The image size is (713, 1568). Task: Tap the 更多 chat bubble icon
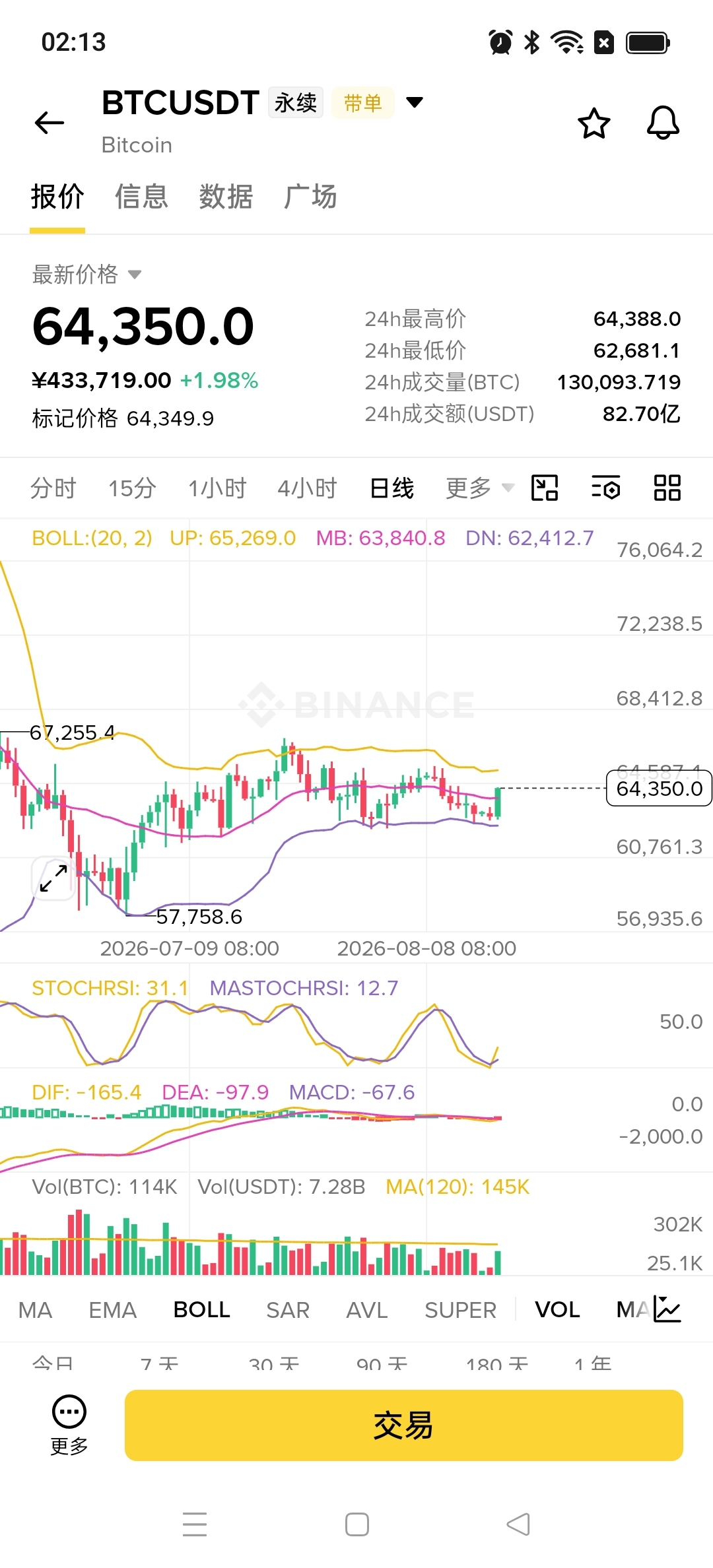(x=69, y=1425)
